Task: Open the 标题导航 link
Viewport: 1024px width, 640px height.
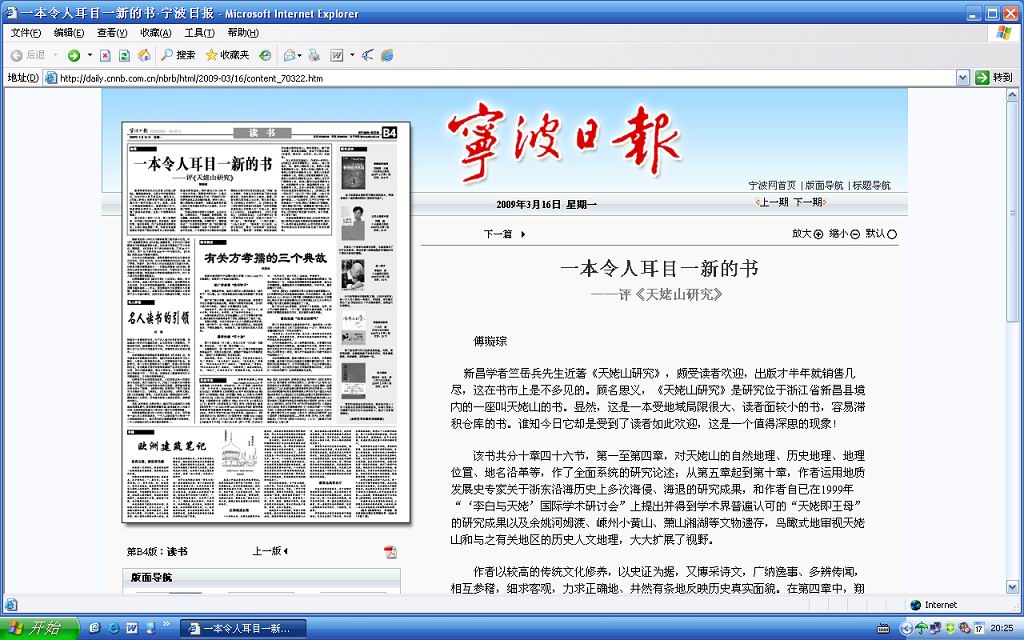Action: point(871,185)
